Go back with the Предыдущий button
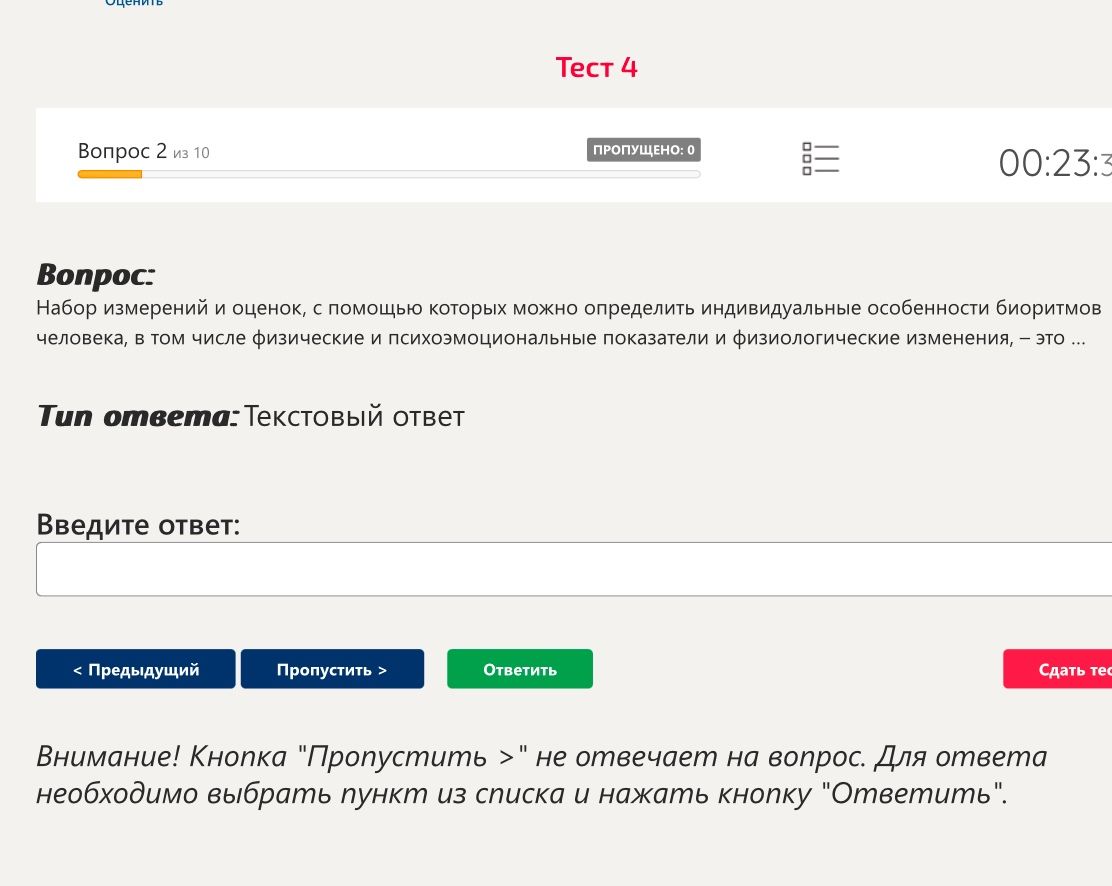This screenshot has width=1112, height=886. 135,669
